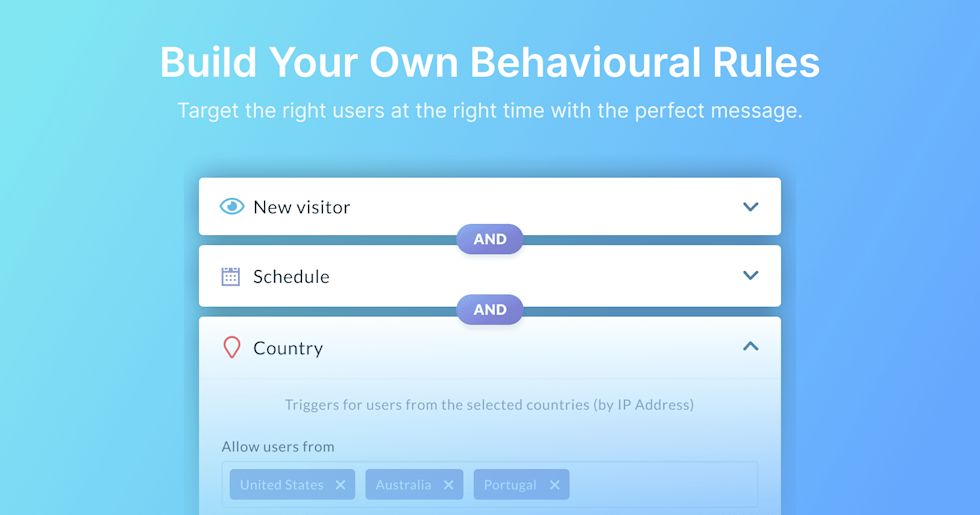Remove the United States country tag
The image size is (980, 515).
click(340, 485)
